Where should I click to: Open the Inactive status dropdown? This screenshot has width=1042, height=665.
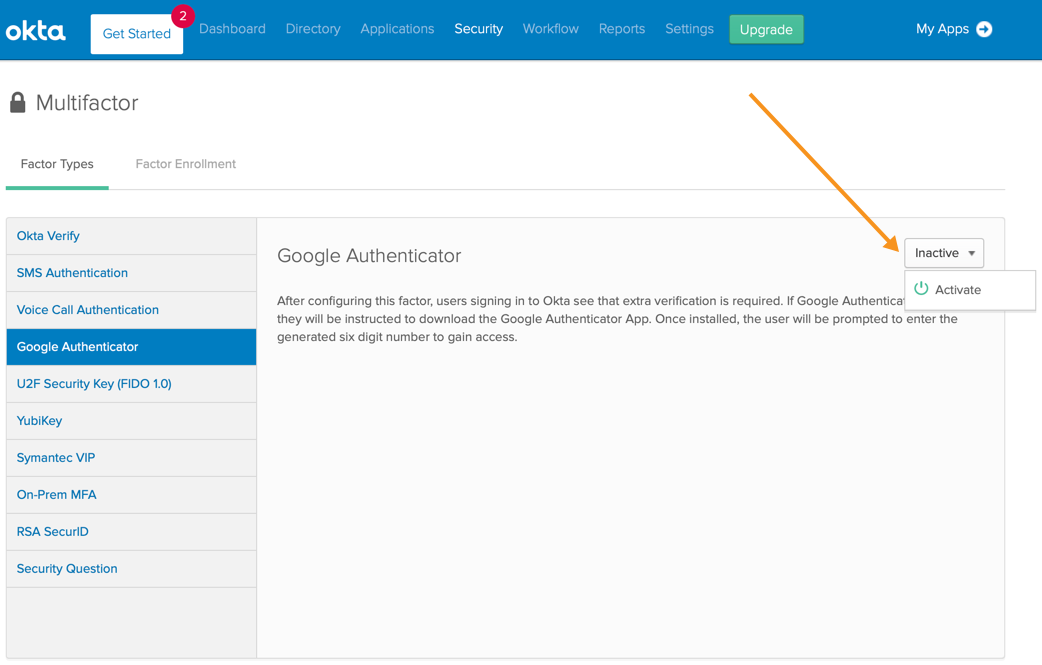tap(944, 253)
